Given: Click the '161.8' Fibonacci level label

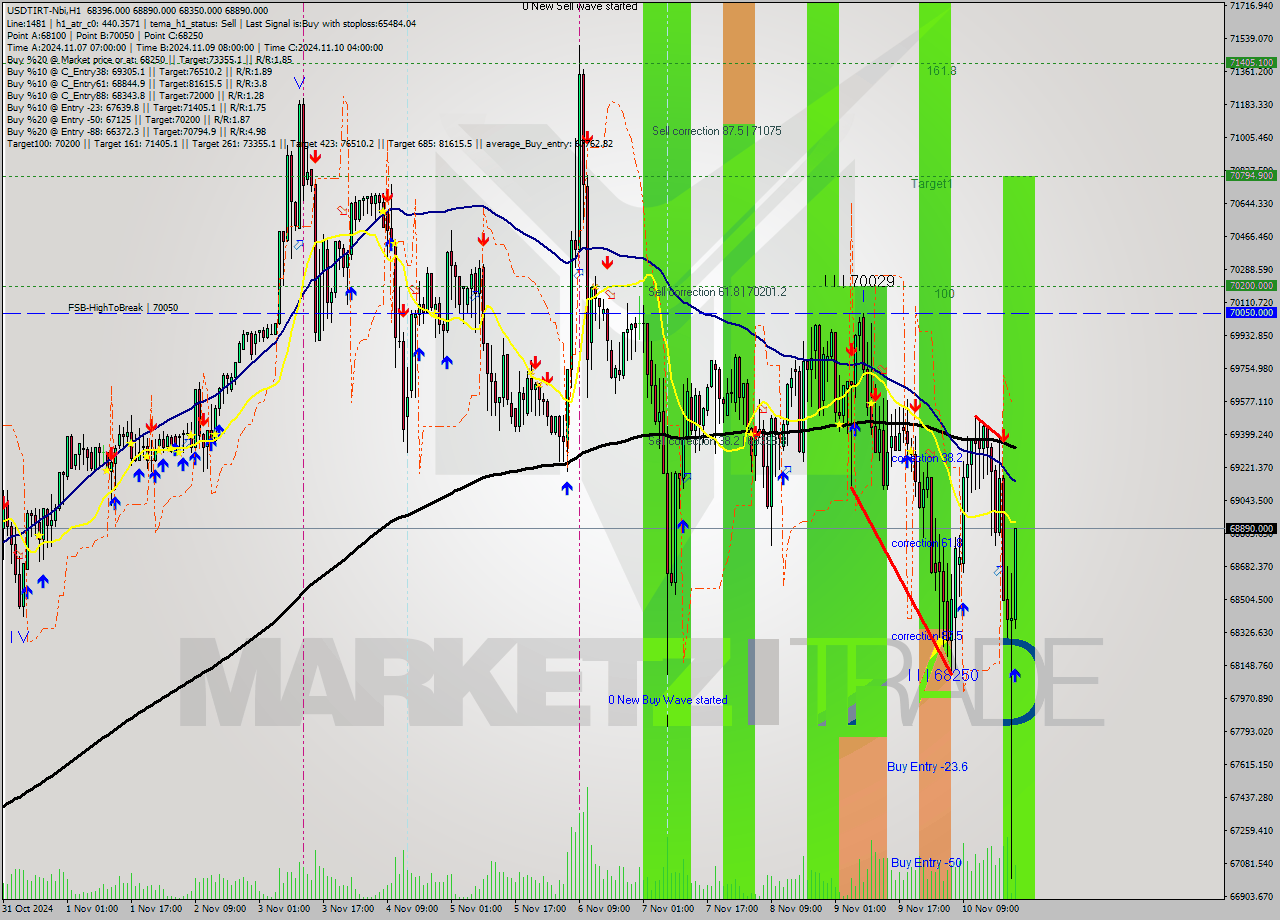Looking at the screenshot, I should coord(941,71).
